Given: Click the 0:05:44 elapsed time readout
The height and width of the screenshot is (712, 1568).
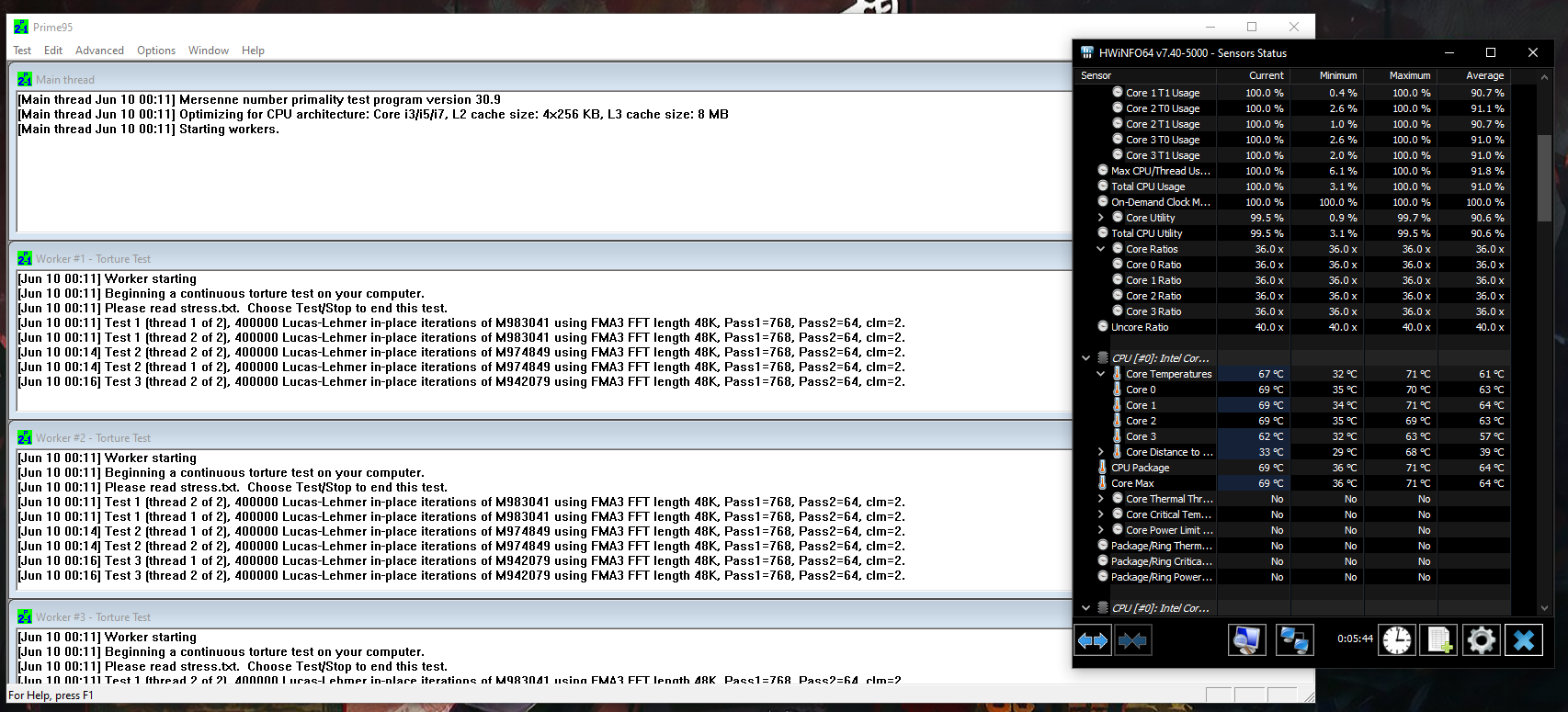Looking at the screenshot, I should [1355, 639].
